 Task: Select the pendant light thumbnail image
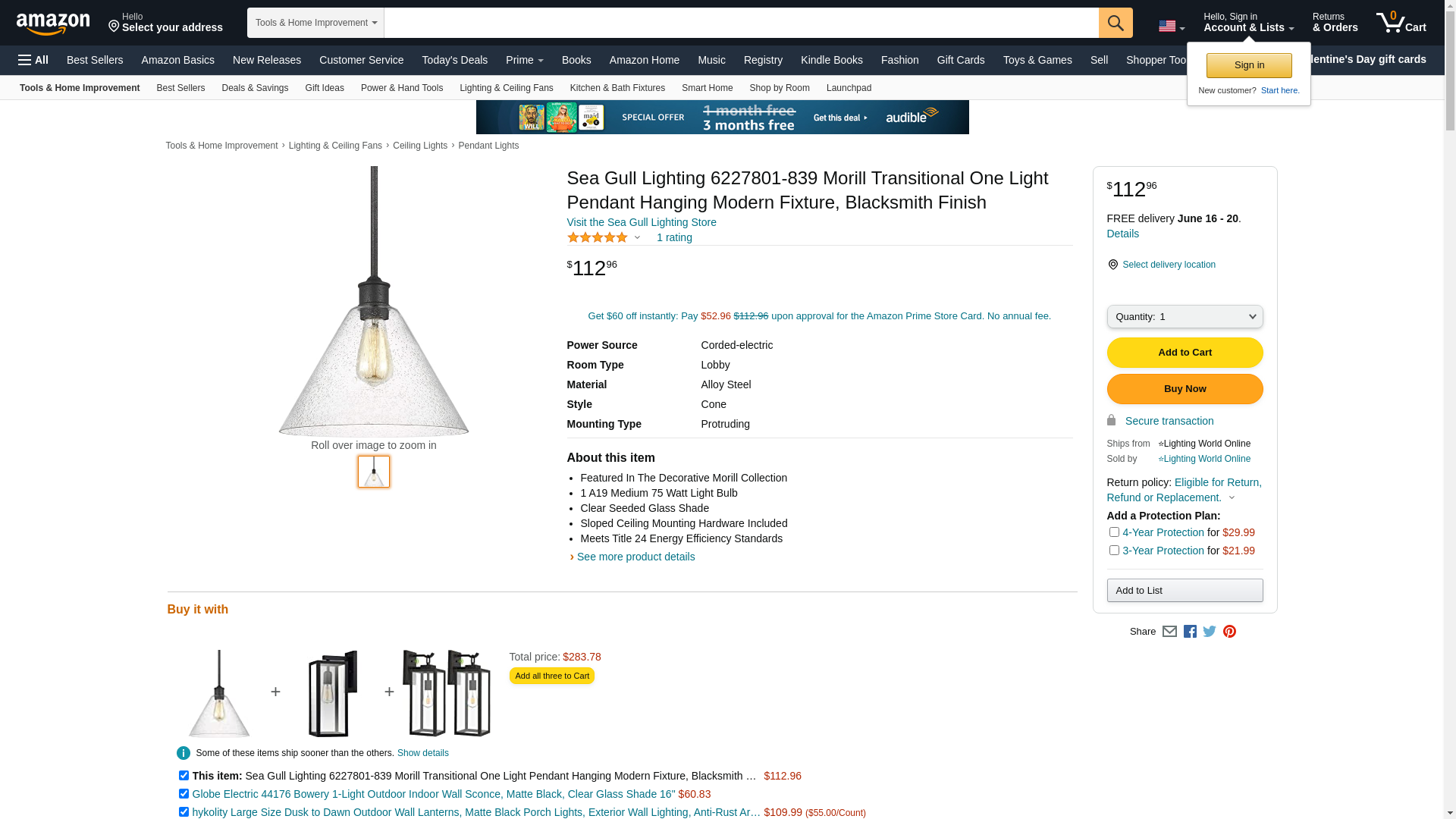tap(374, 472)
